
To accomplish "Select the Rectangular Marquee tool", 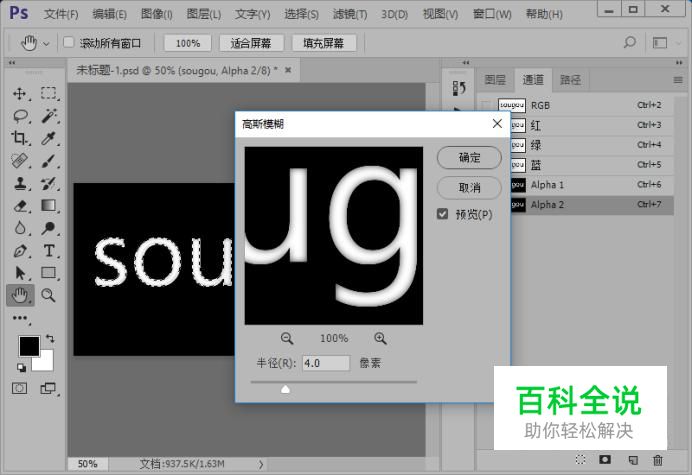I will coord(49,94).
